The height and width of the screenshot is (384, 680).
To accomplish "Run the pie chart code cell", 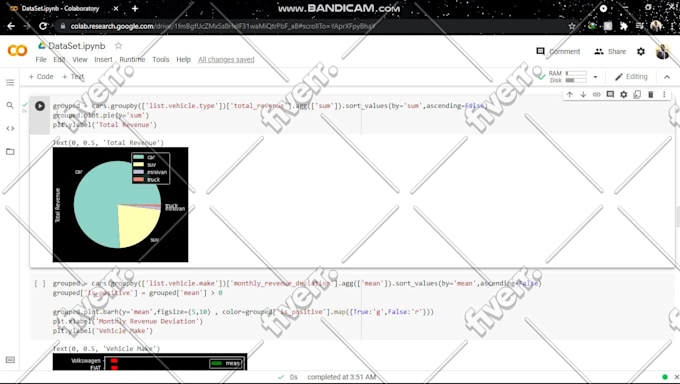I will [x=40, y=106].
